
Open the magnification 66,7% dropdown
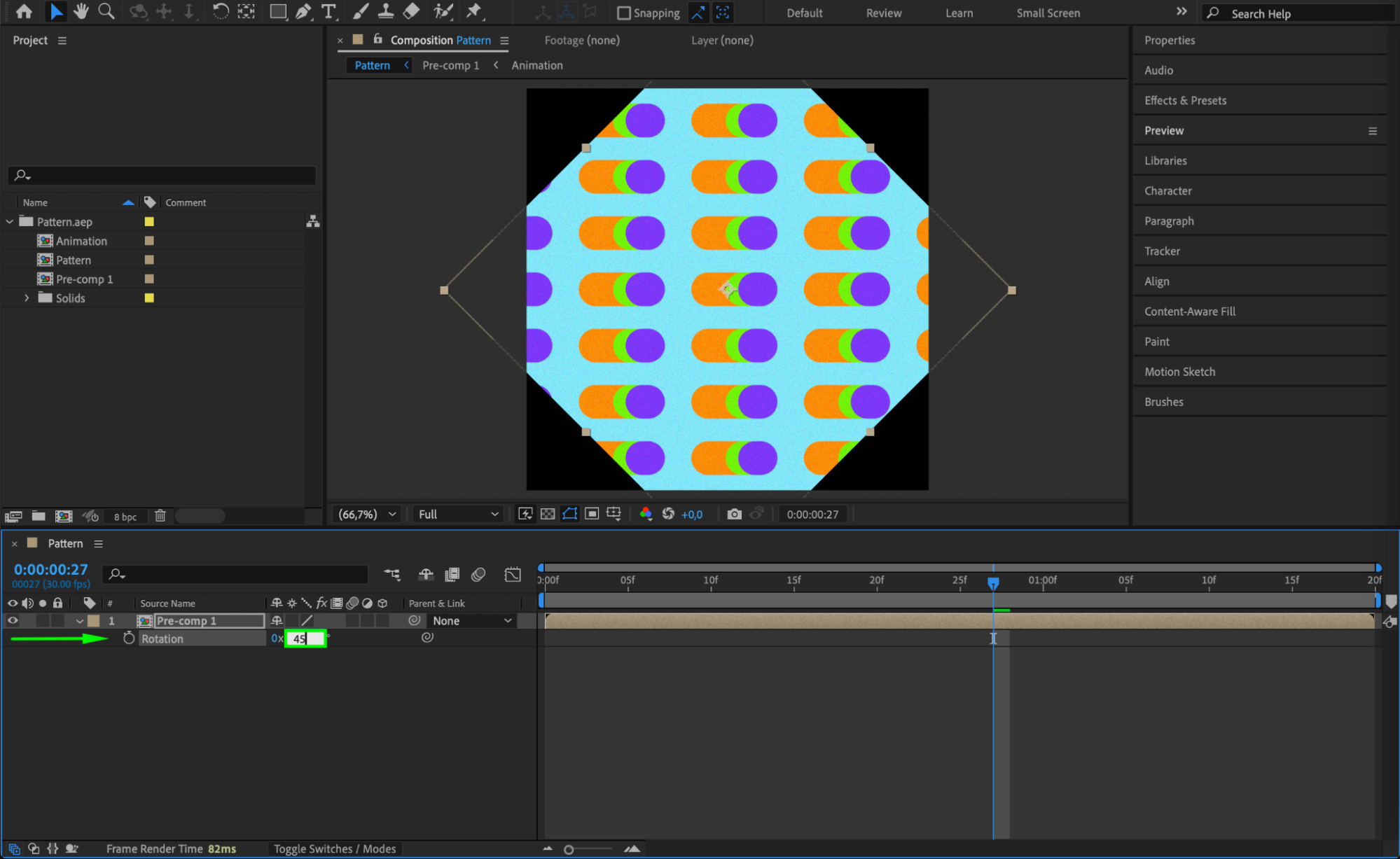pyautogui.click(x=367, y=514)
